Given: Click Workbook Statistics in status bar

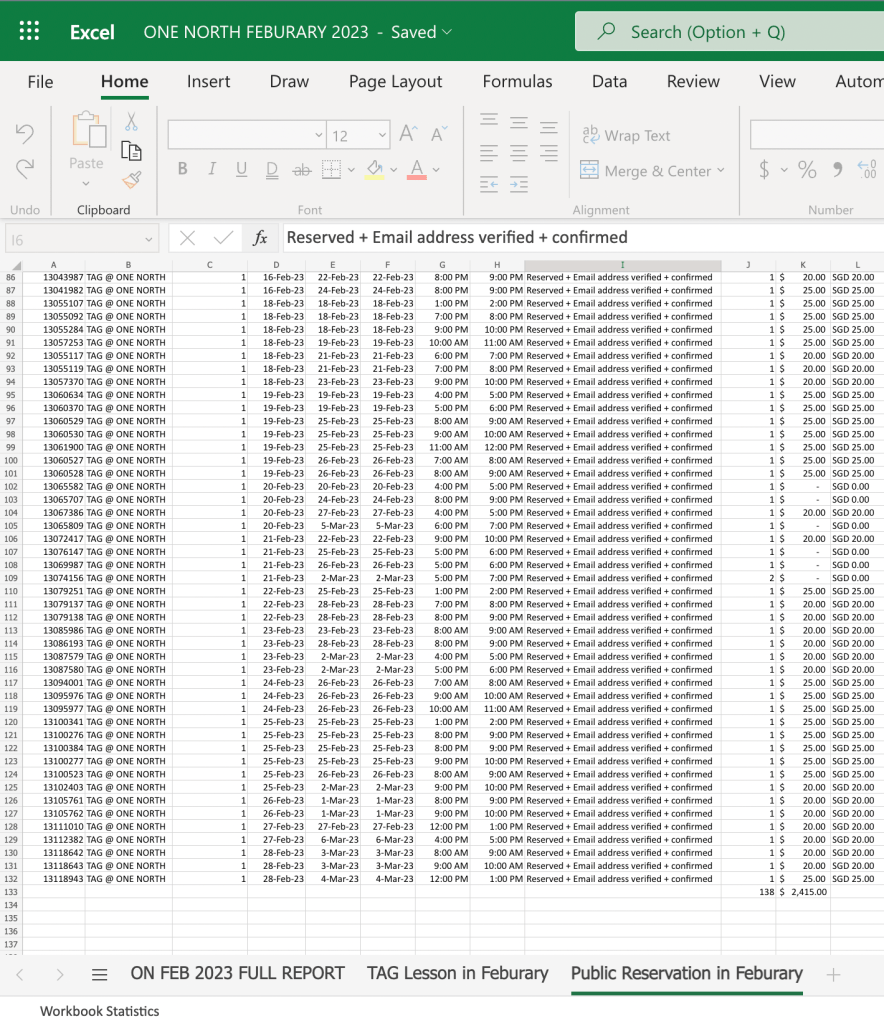Looking at the screenshot, I should [x=99, y=1011].
